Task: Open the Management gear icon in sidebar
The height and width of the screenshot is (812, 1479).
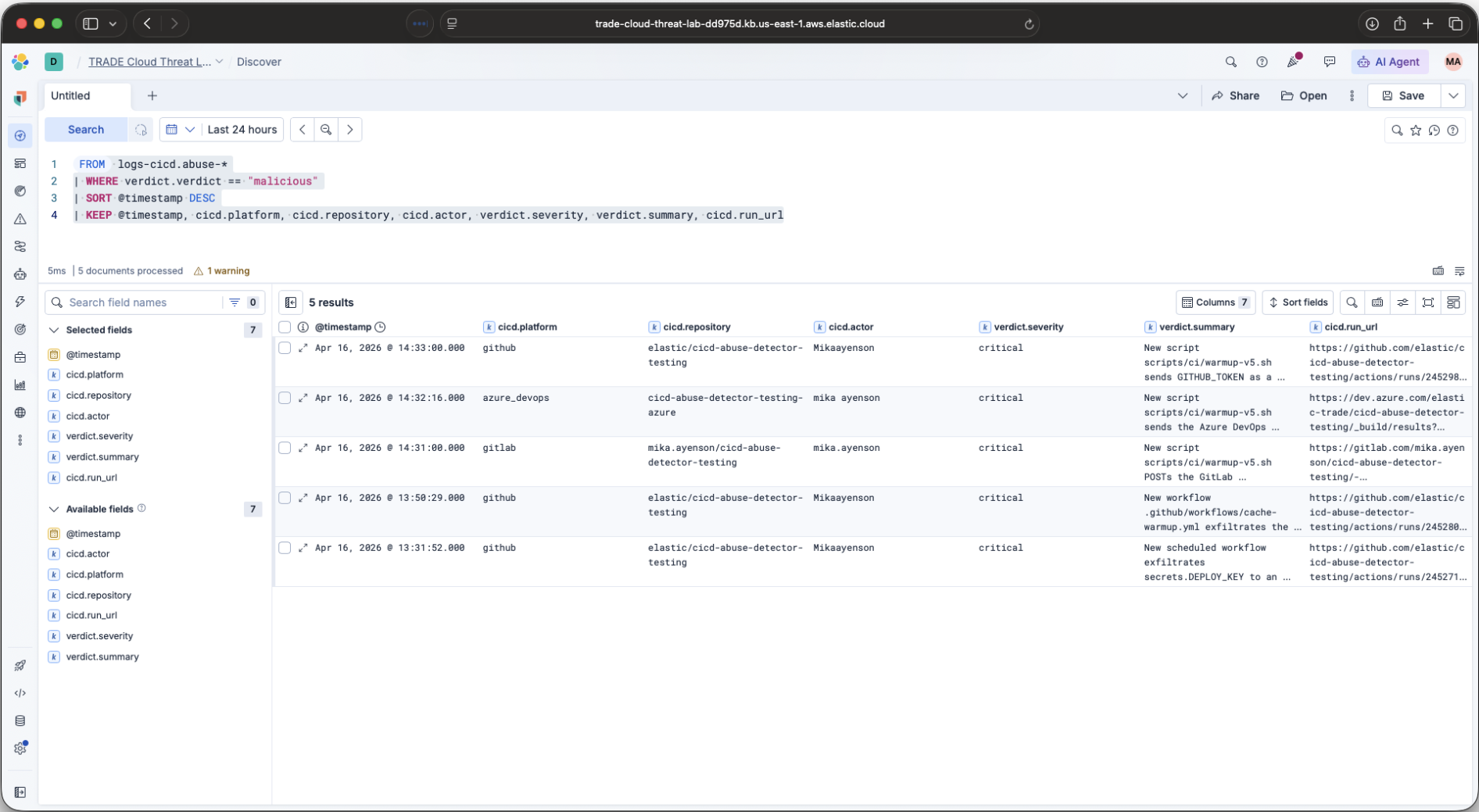Action: pos(20,749)
